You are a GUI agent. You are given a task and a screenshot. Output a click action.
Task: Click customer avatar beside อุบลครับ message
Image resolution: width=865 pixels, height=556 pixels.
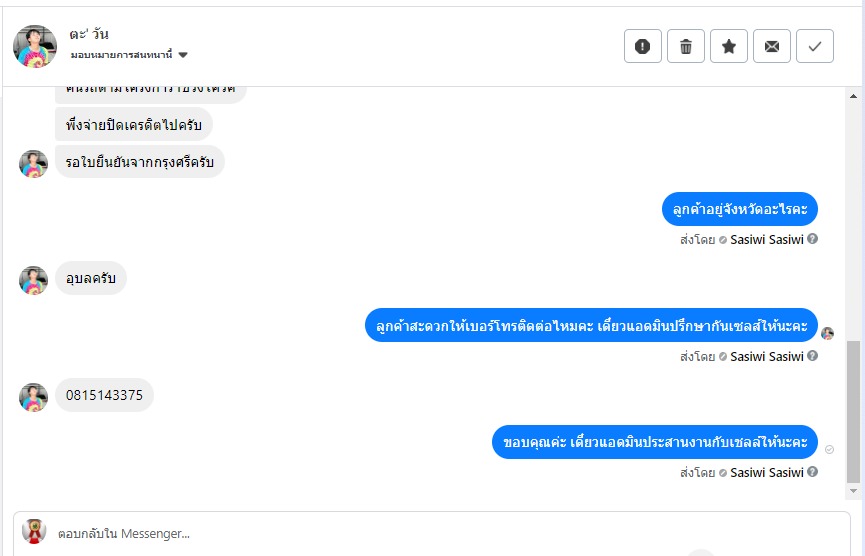pos(33,280)
